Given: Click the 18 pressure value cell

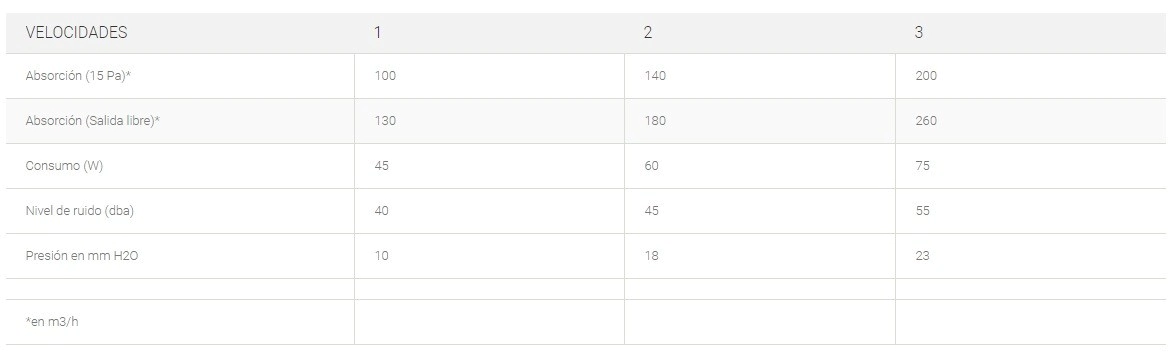Looking at the screenshot, I should (760, 256).
